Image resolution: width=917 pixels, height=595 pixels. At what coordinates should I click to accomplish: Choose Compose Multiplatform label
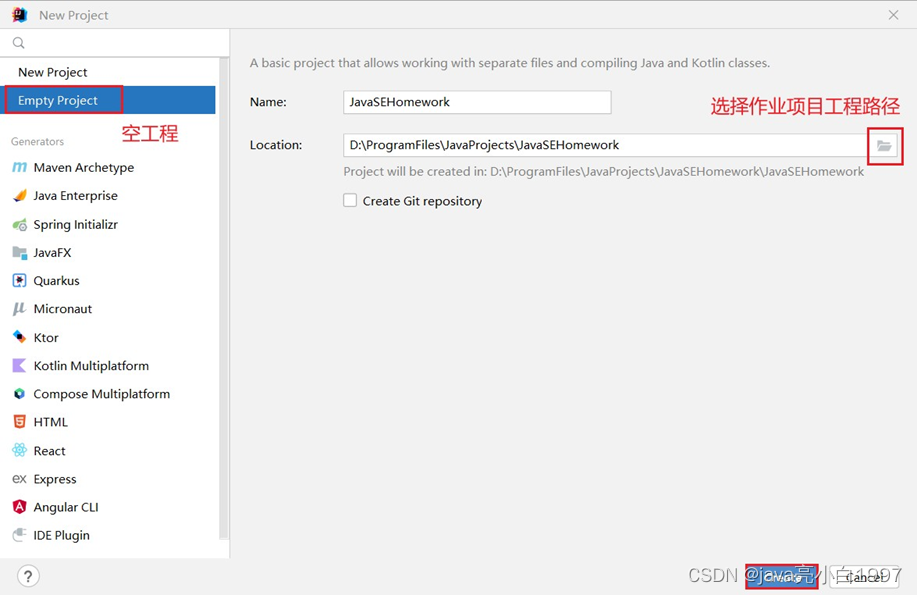tap(102, 394)
